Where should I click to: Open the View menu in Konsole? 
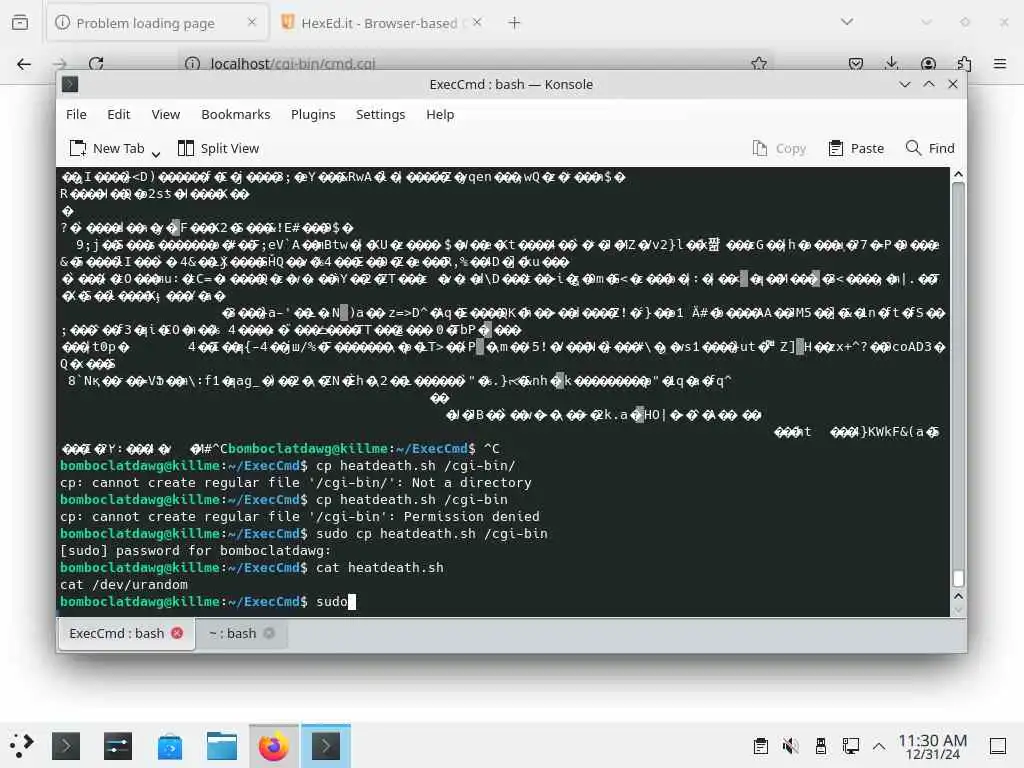pyautogui.click(x=165, y=114)
